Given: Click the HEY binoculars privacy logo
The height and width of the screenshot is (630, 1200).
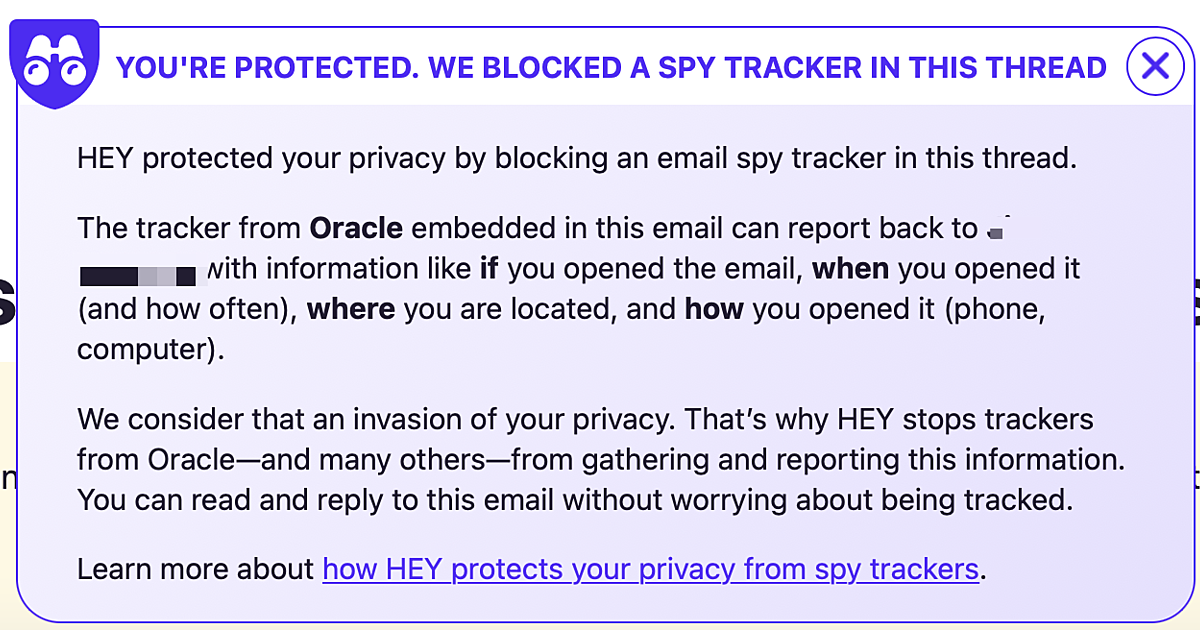Looking at the screenshot, I should pyautogui.click(x=55, y=60).
